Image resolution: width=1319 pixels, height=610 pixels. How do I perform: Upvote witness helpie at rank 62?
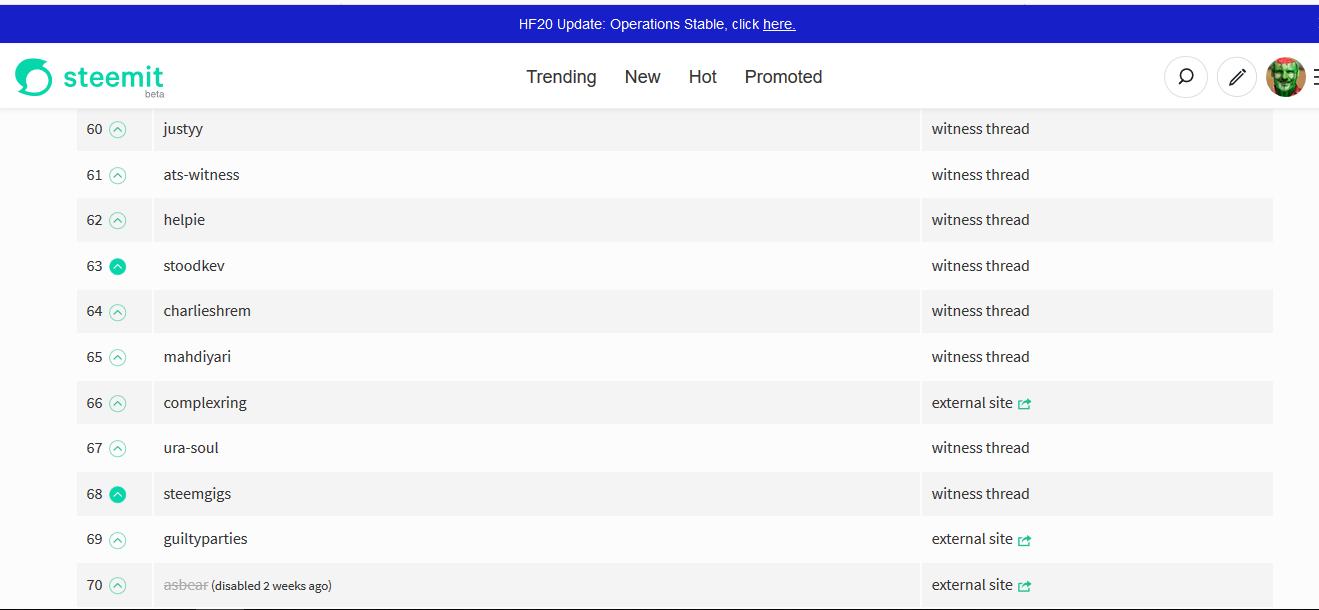pos(118,220)
